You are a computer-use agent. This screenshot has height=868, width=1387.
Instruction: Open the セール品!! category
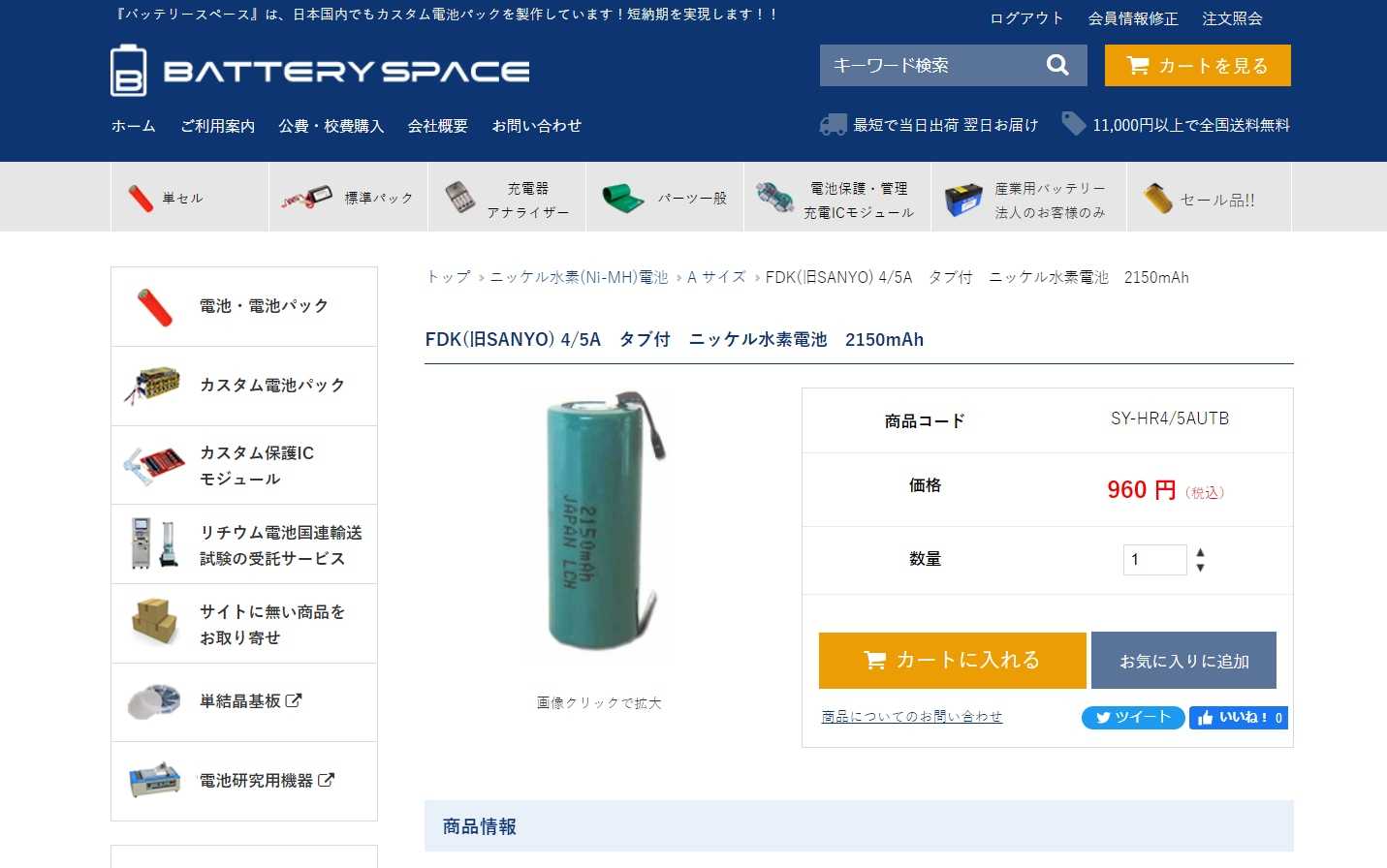[x=1209, y=198]
